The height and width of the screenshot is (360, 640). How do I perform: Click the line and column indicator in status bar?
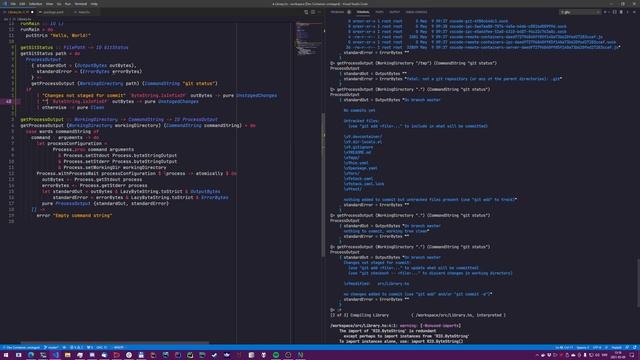pos(564,347)
